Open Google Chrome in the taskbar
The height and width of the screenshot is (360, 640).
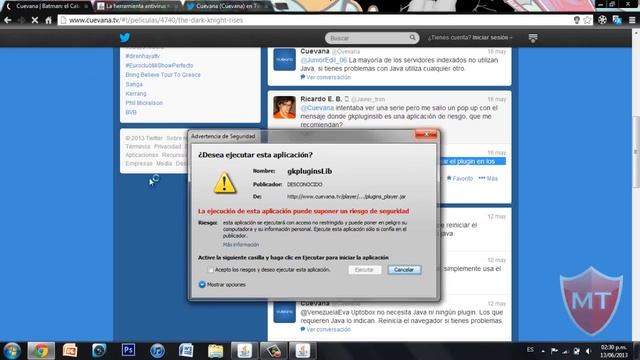click(x=41, y=351)
